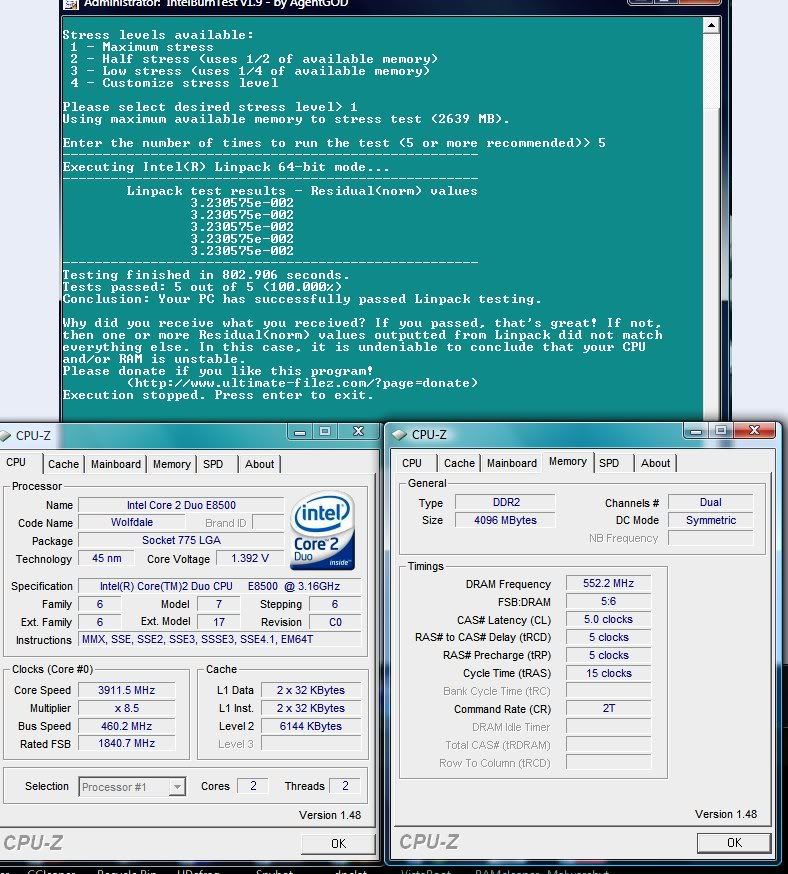Click the IntelBurnTest scrollbar up arrow

click(711, 25)
